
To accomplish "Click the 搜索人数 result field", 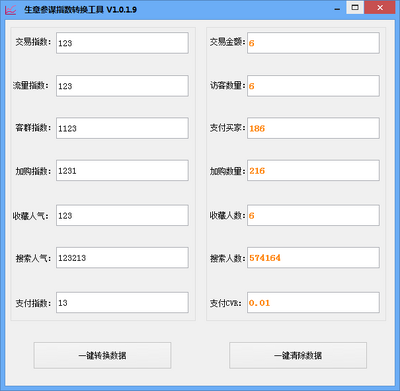I will (x=313, y=258).
